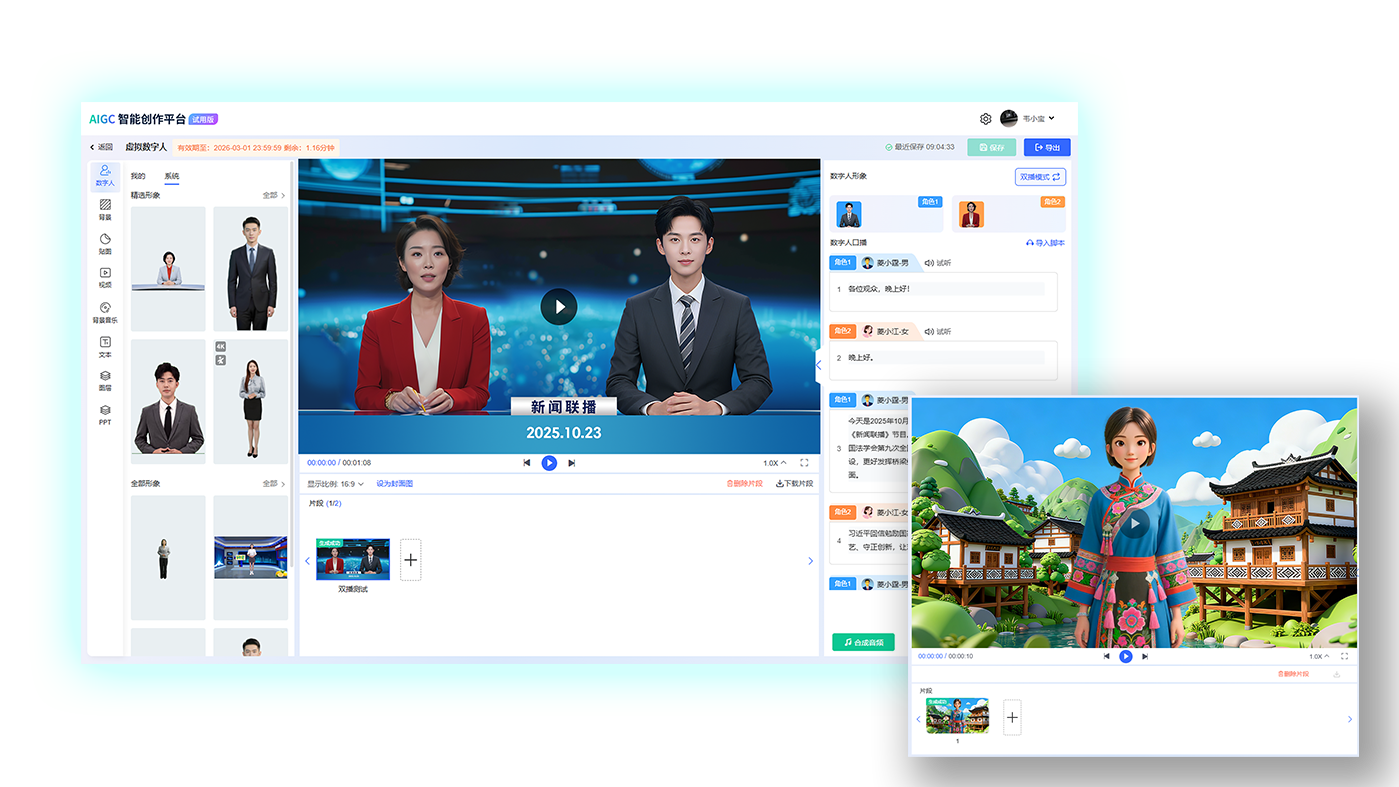Open the PPT sidebar panel

pos(105,415)
